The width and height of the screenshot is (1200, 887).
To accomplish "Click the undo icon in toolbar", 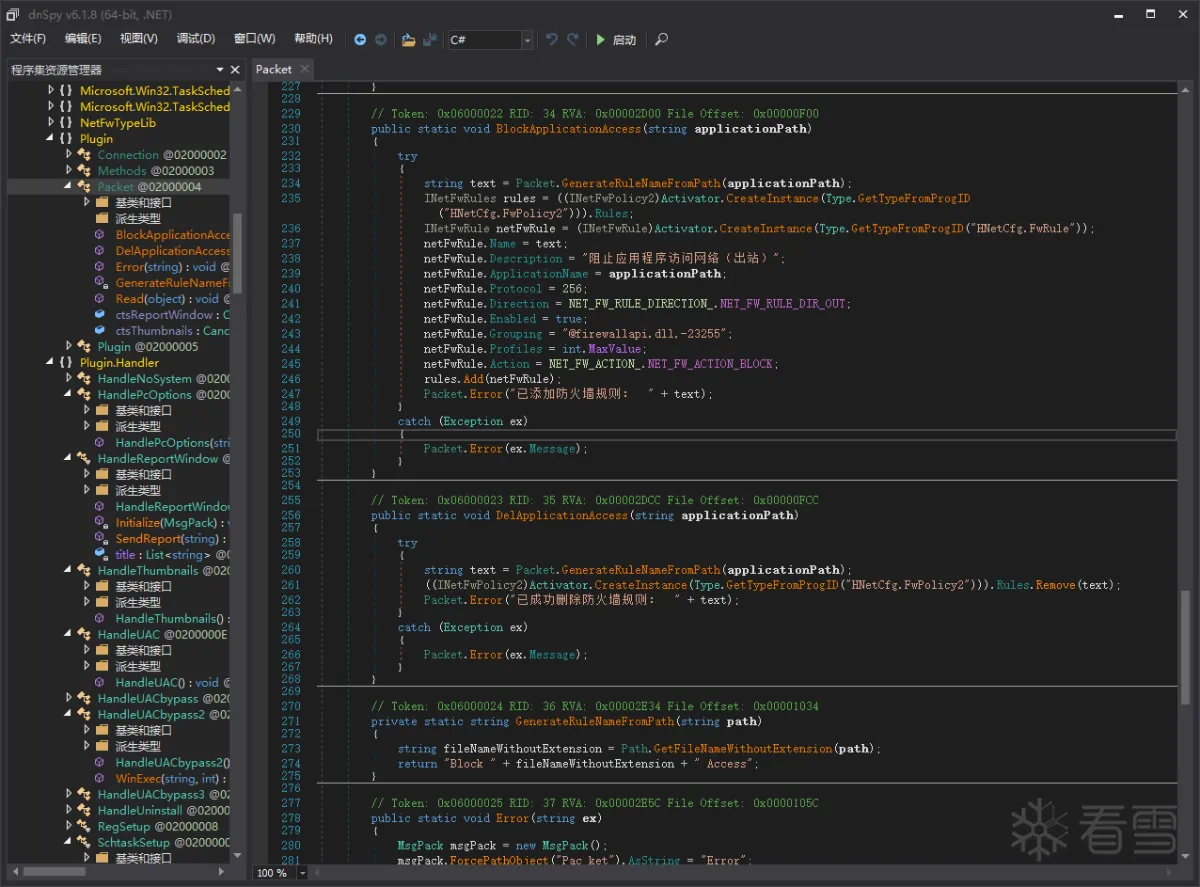I will (x=551, y=40).
